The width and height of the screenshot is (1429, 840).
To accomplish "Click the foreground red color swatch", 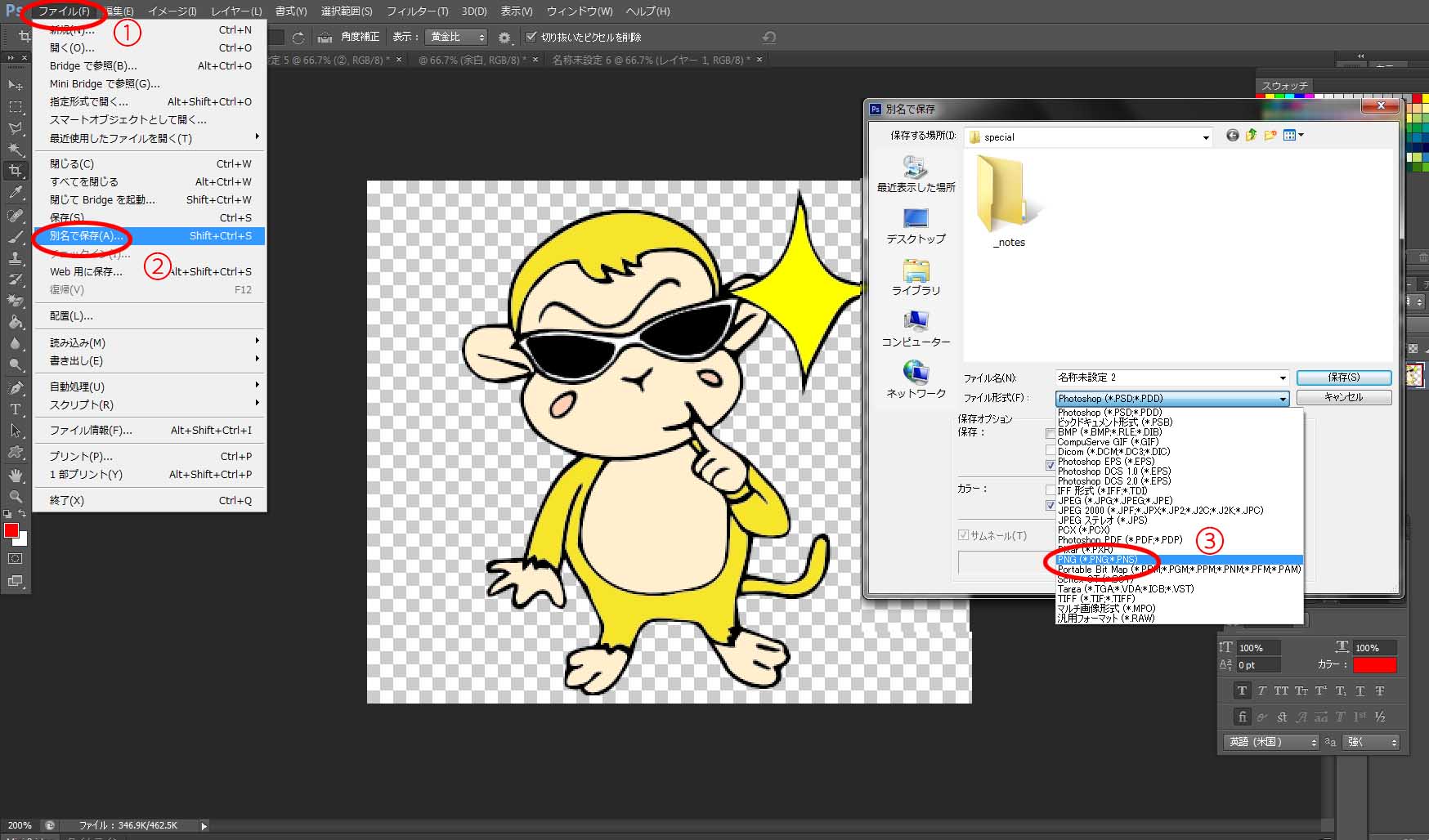I will [x=11, y=531].
